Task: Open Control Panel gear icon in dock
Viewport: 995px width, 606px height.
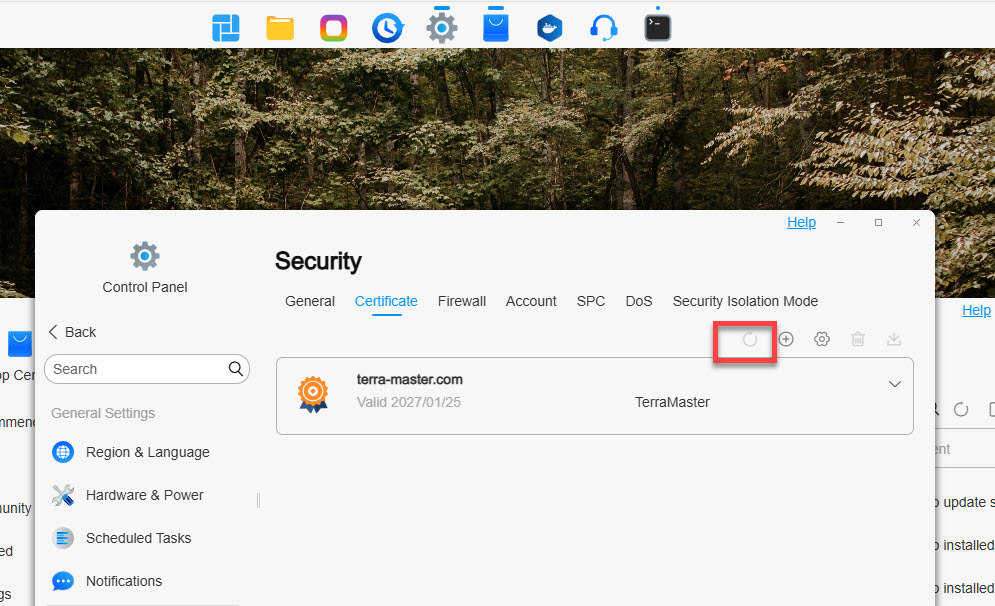Action: tap(442, 28)
